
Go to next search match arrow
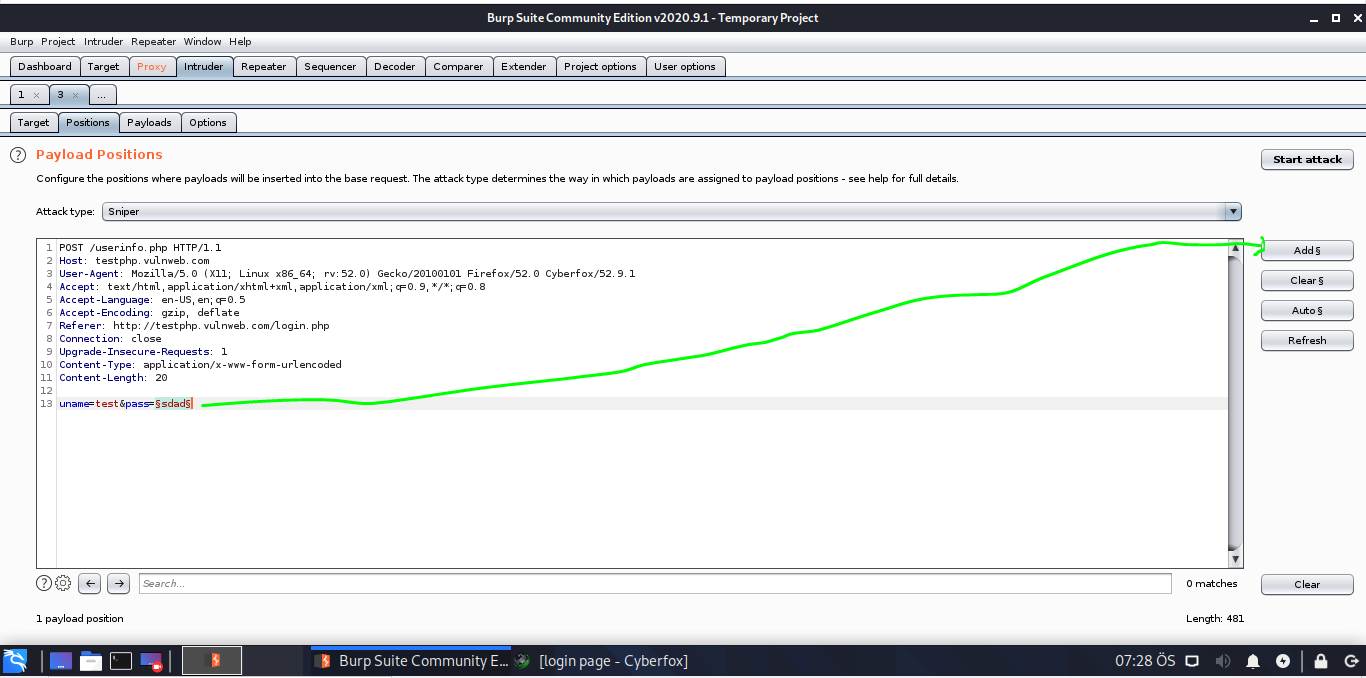point(119,583)
